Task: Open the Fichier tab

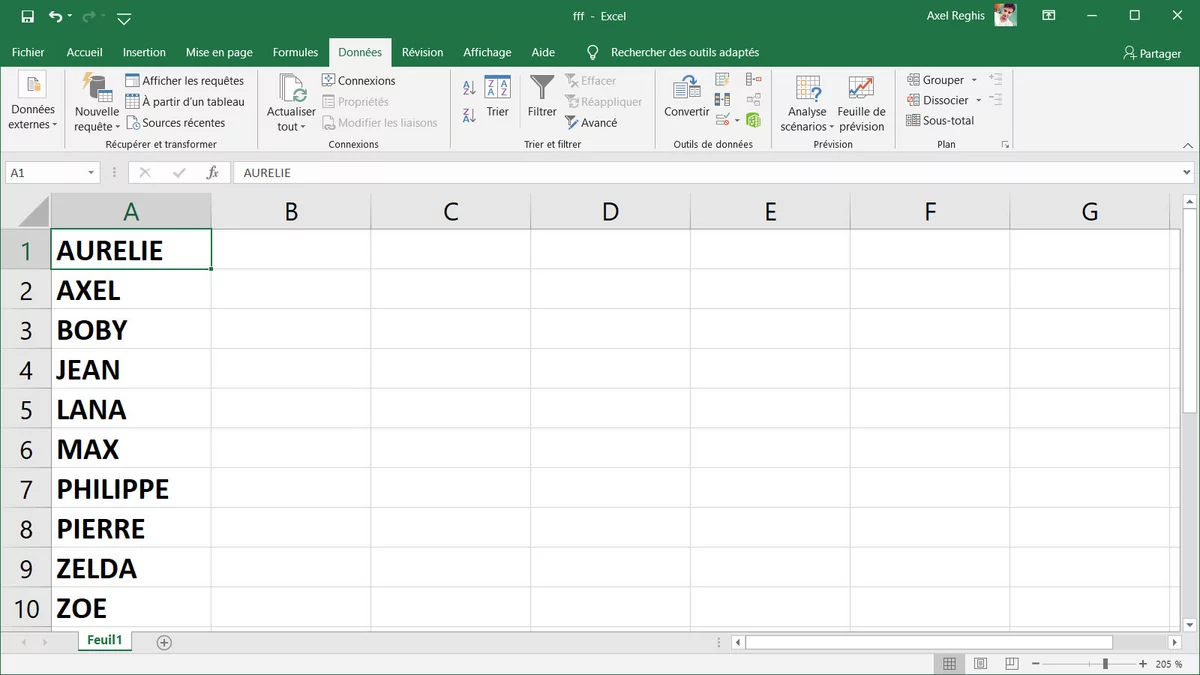Action: 28,52
